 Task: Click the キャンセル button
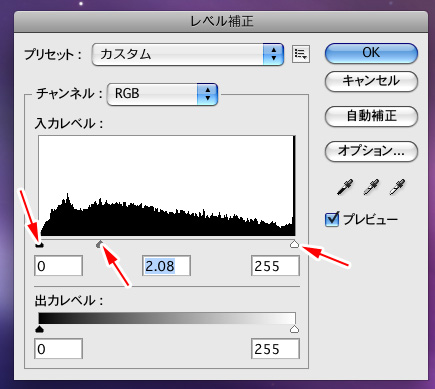(371, 81)
